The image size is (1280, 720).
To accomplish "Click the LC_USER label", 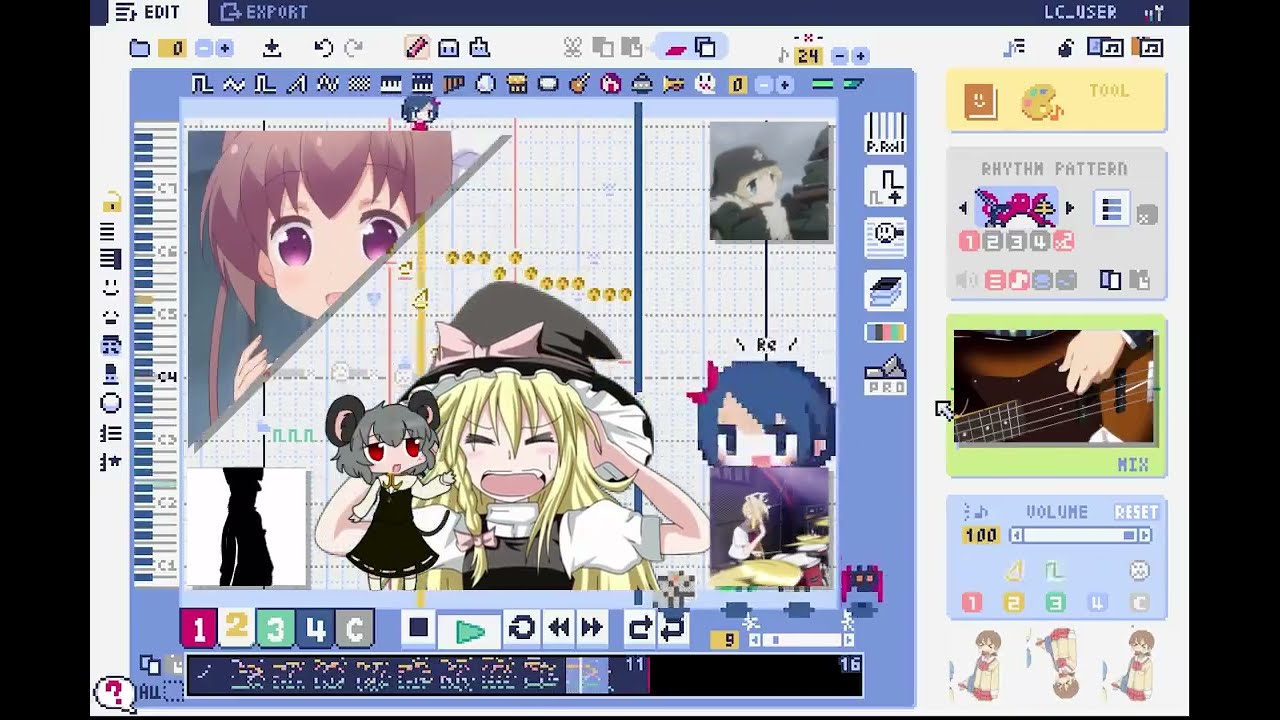I will pos(1080,12).
